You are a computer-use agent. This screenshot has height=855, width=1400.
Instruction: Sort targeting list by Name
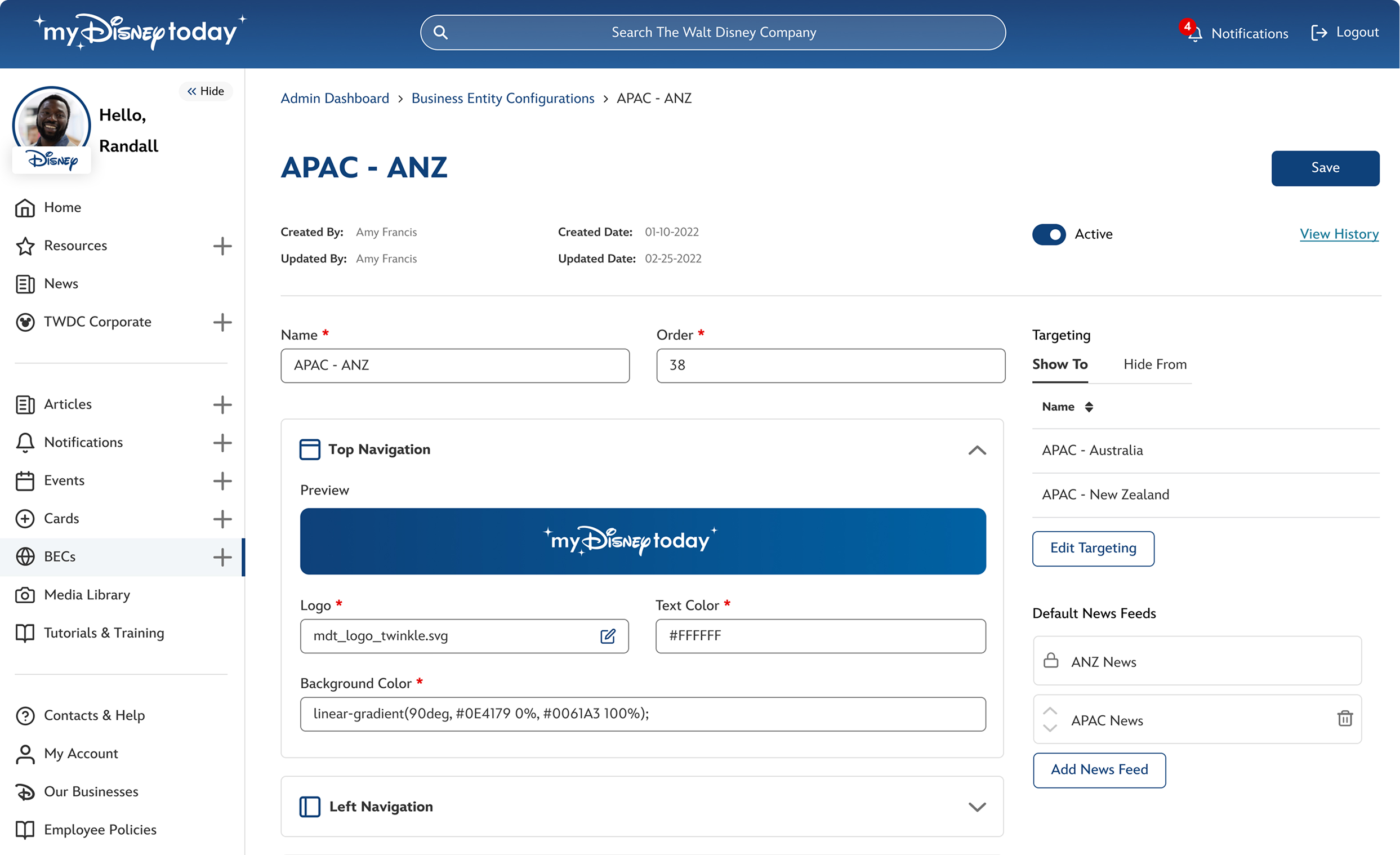[x=1088, y=407]
